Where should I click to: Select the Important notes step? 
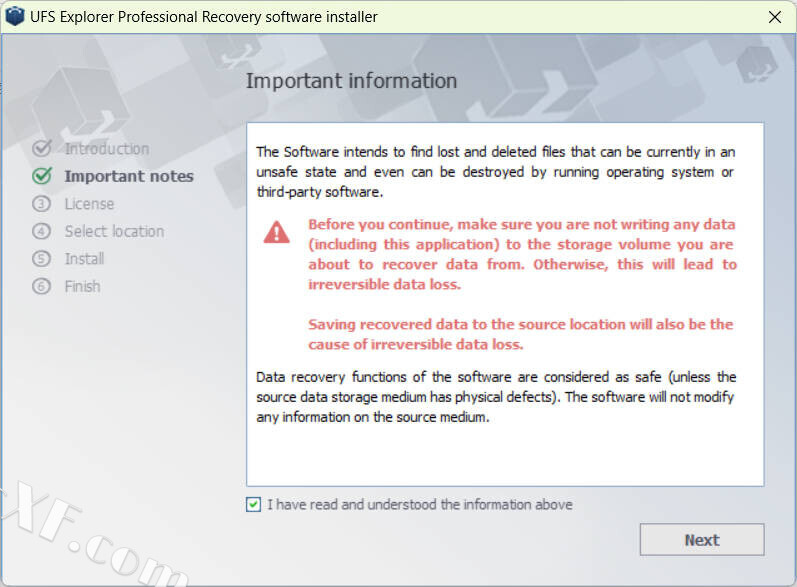click(x=129, y=176)
